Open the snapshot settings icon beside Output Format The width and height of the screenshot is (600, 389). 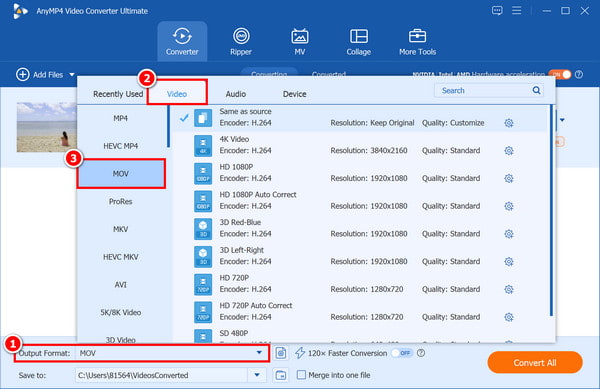[x=280, y=353]
